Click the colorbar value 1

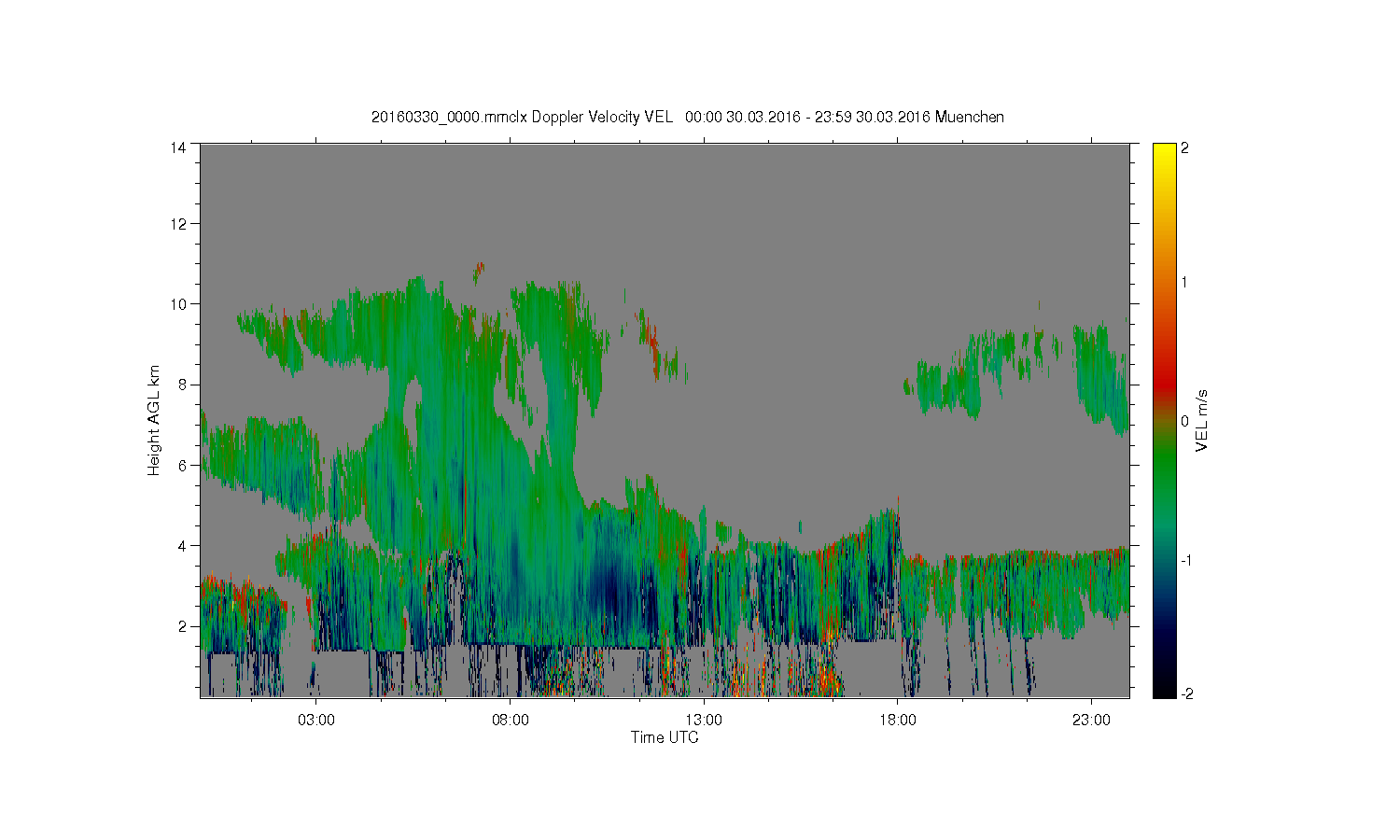pos(1184,282)
